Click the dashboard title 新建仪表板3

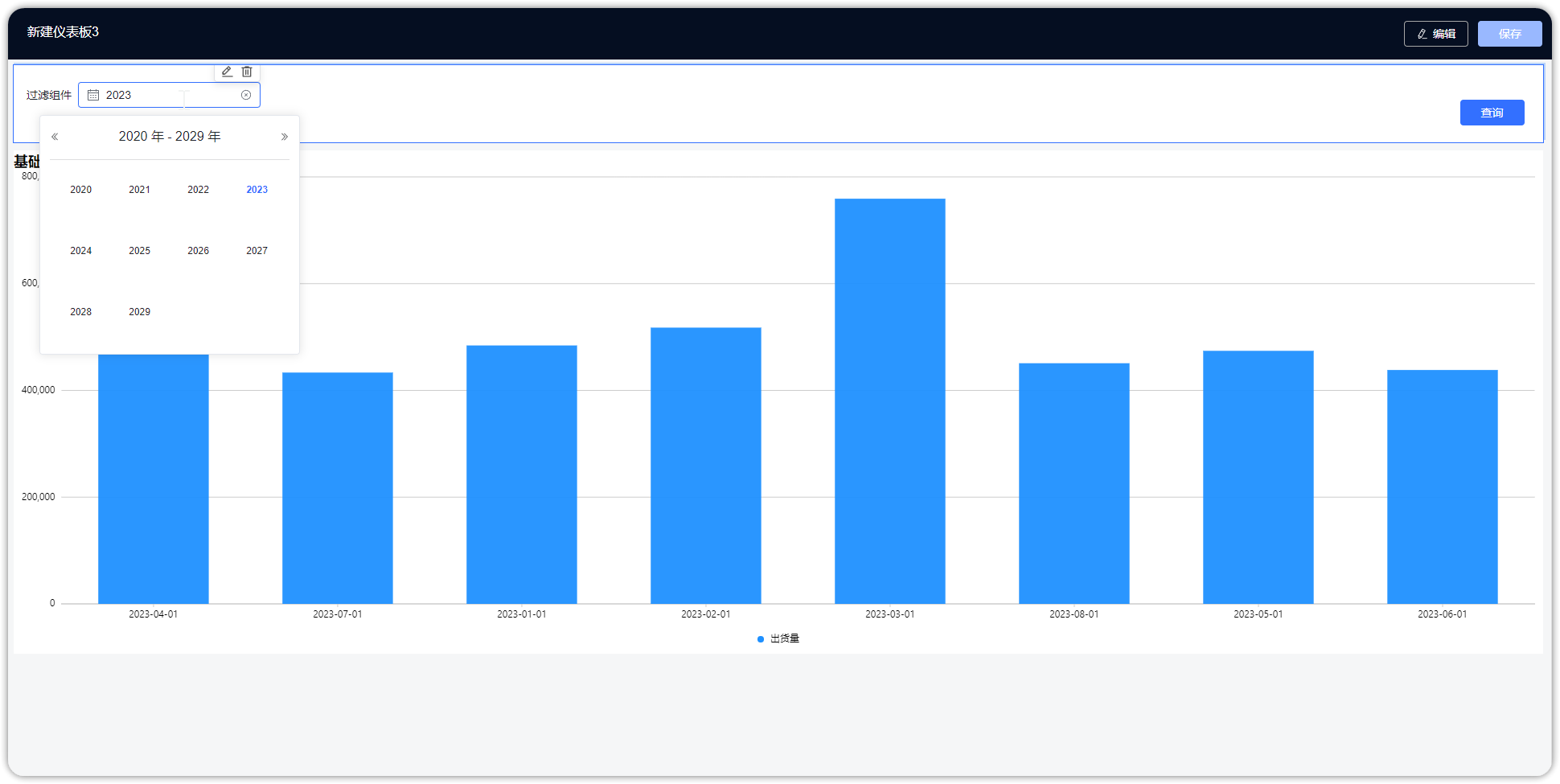tap(63, 32)
